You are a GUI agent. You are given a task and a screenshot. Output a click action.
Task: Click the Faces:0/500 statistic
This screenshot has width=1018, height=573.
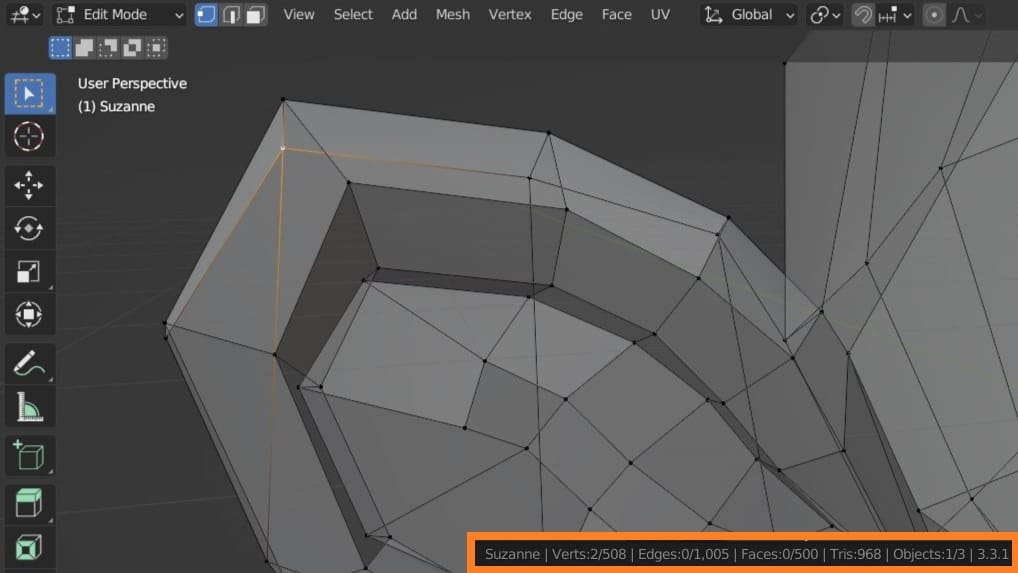click(779, 554)
